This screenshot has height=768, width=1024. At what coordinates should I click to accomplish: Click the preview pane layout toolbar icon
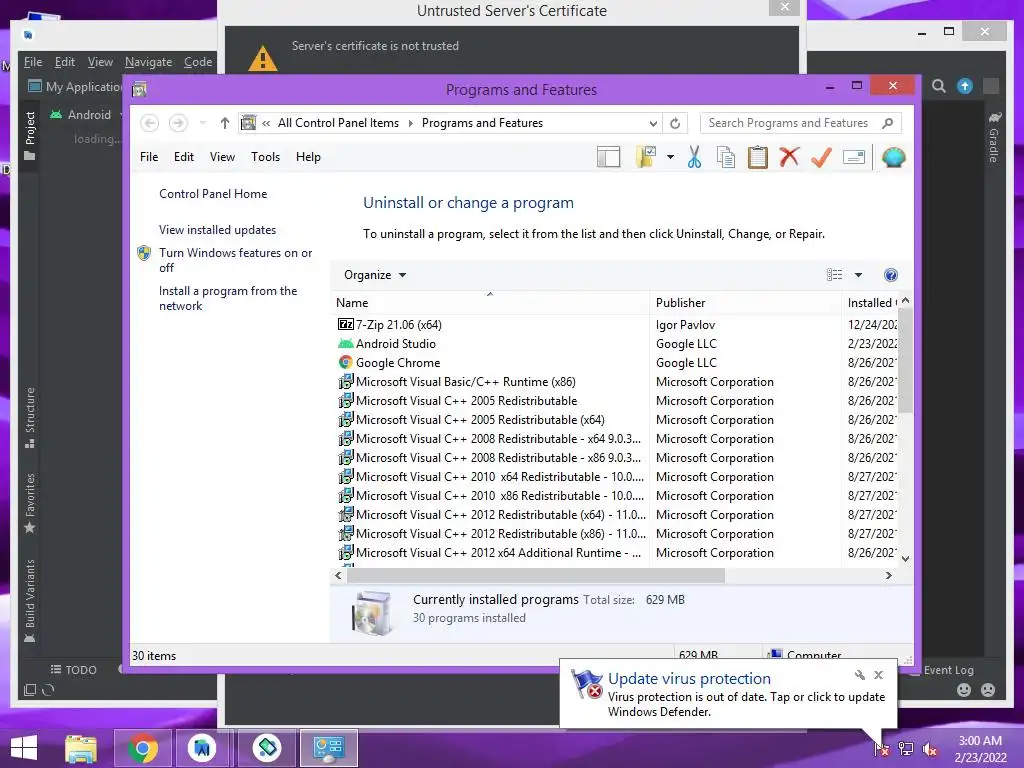pyautogui.click(x=608, y=157)
